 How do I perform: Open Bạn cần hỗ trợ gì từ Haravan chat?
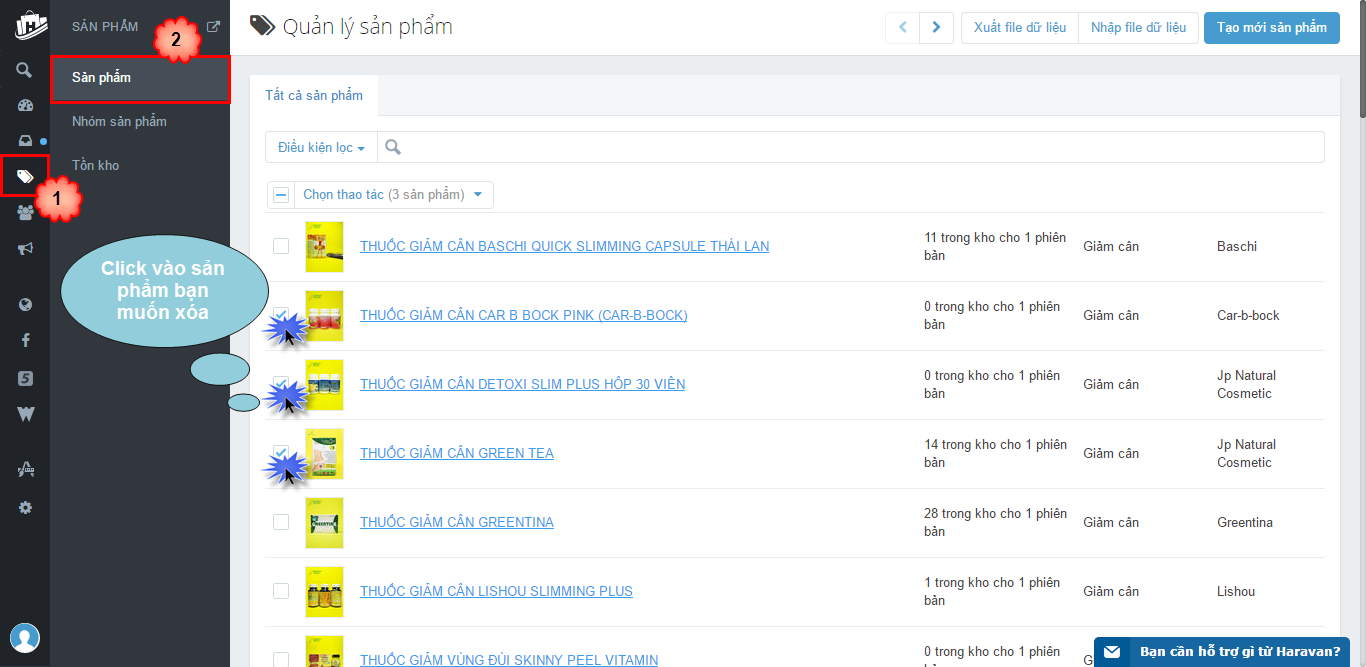pyautogui.click(x=1222, y=652)
